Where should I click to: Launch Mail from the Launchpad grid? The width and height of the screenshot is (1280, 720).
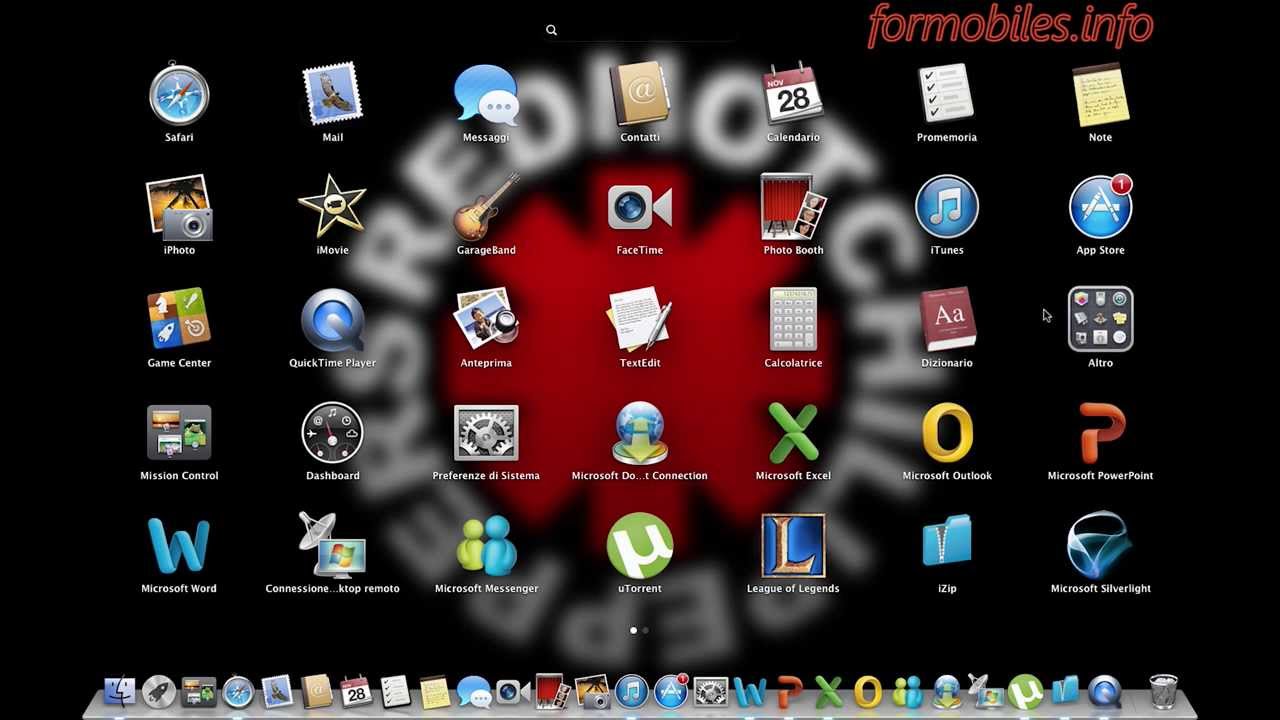pos(332,94)
